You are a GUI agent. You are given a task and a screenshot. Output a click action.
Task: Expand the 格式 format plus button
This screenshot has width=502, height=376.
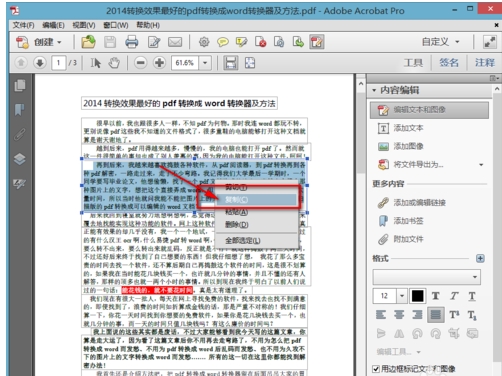[480, 258]
